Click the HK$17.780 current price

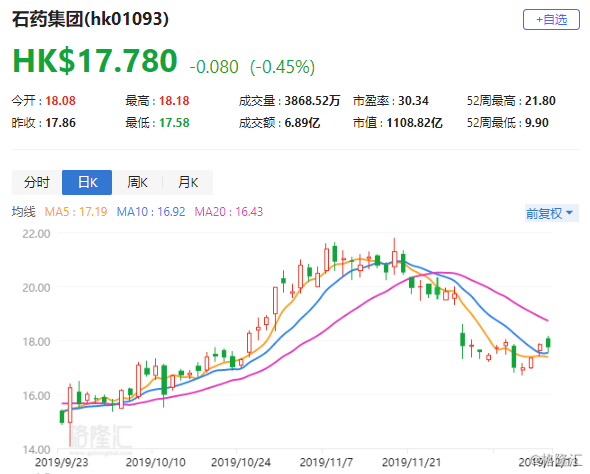click(x=95, y=61)
